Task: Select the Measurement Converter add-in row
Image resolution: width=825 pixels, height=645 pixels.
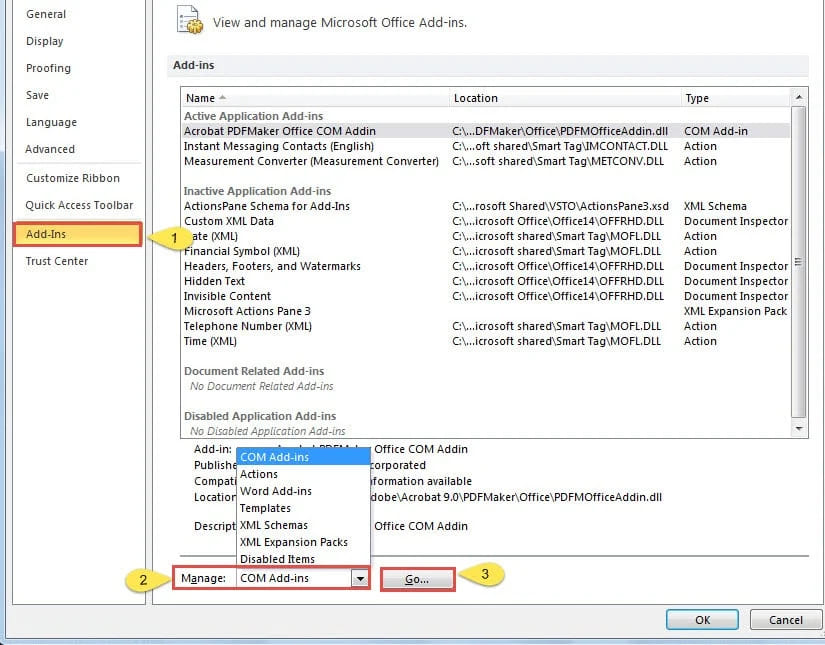Action: (x=311, y=161)
